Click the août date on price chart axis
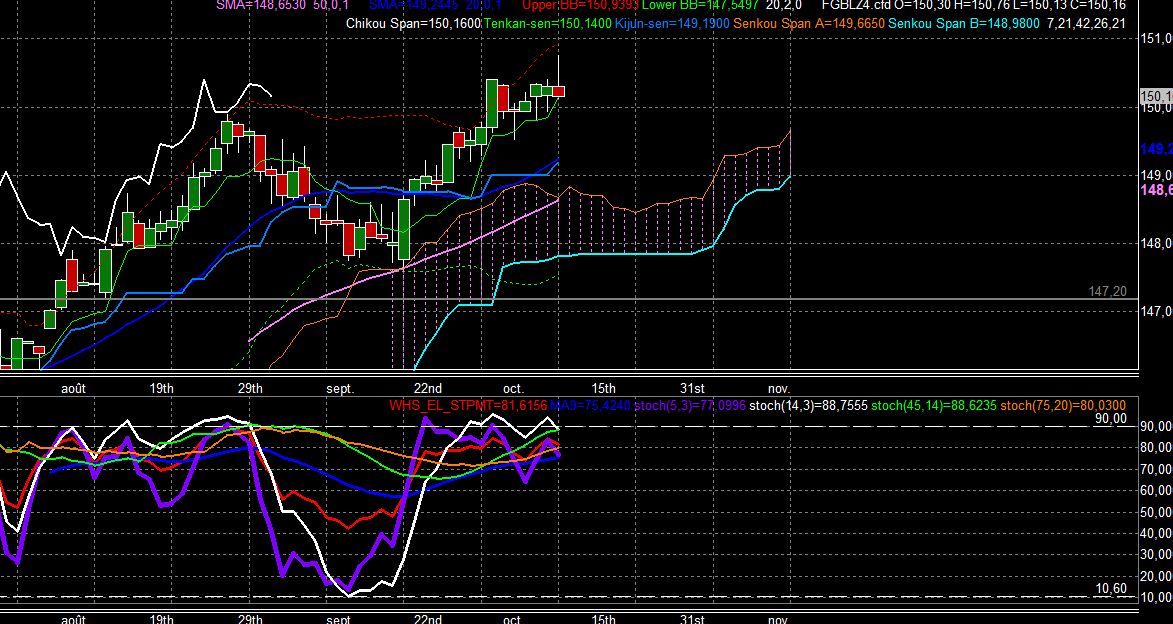Viewport: 1173px width, 624px height. tap(73, 388)
